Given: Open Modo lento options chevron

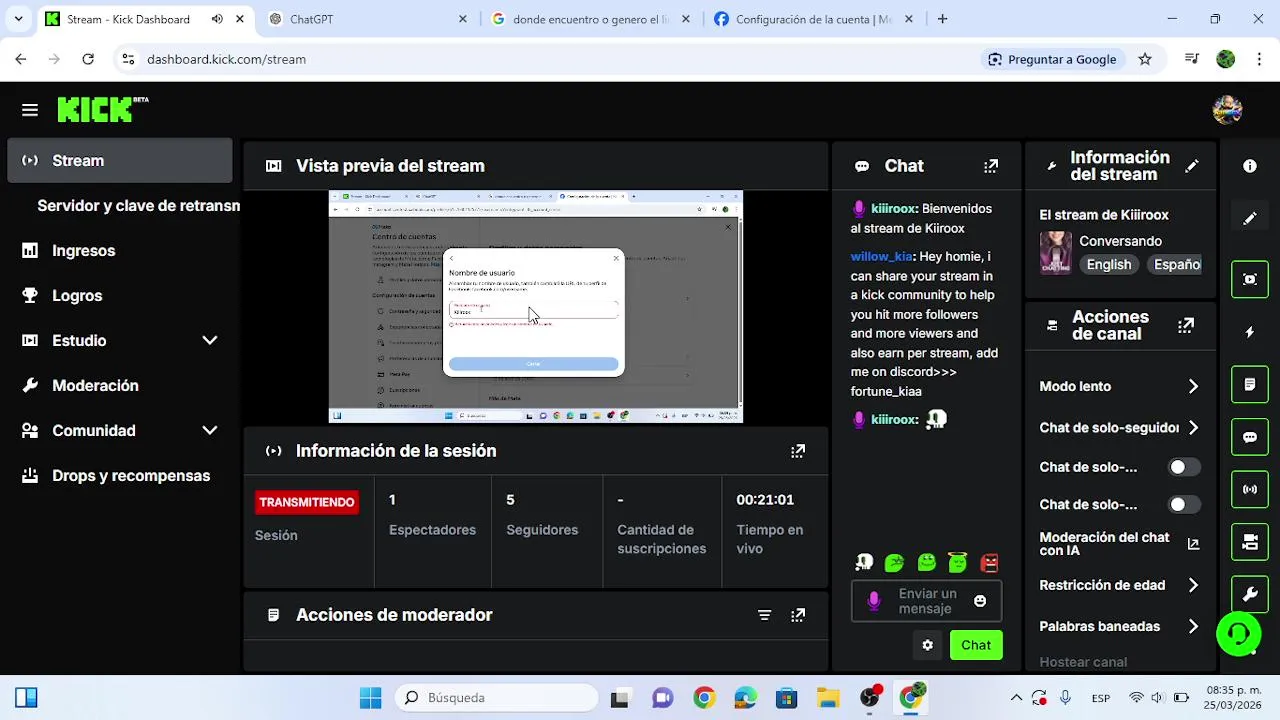Looking at the screenshot, I should coord(1193,387).
